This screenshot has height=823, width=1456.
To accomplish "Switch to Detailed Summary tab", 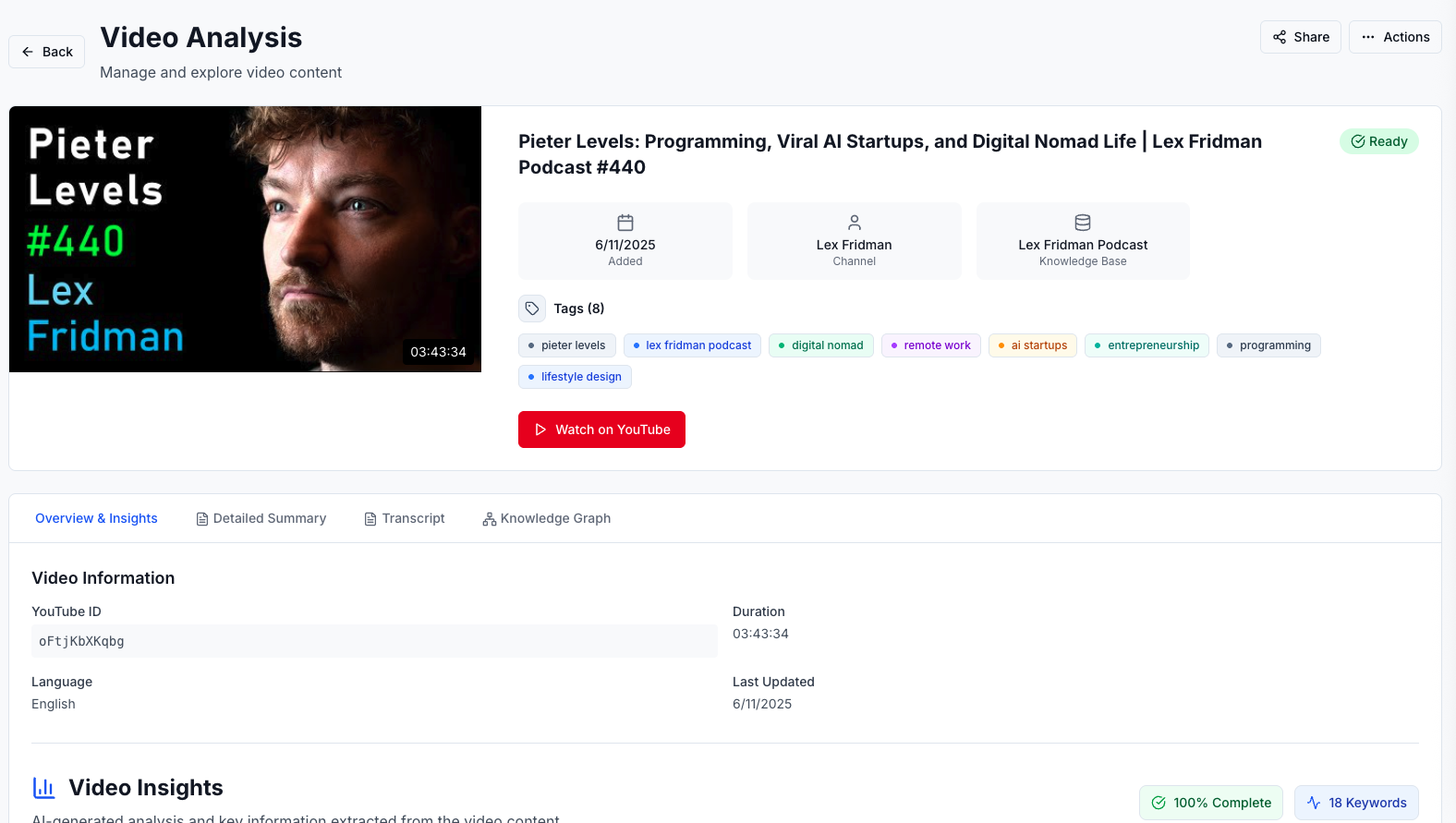I will 261,518.
